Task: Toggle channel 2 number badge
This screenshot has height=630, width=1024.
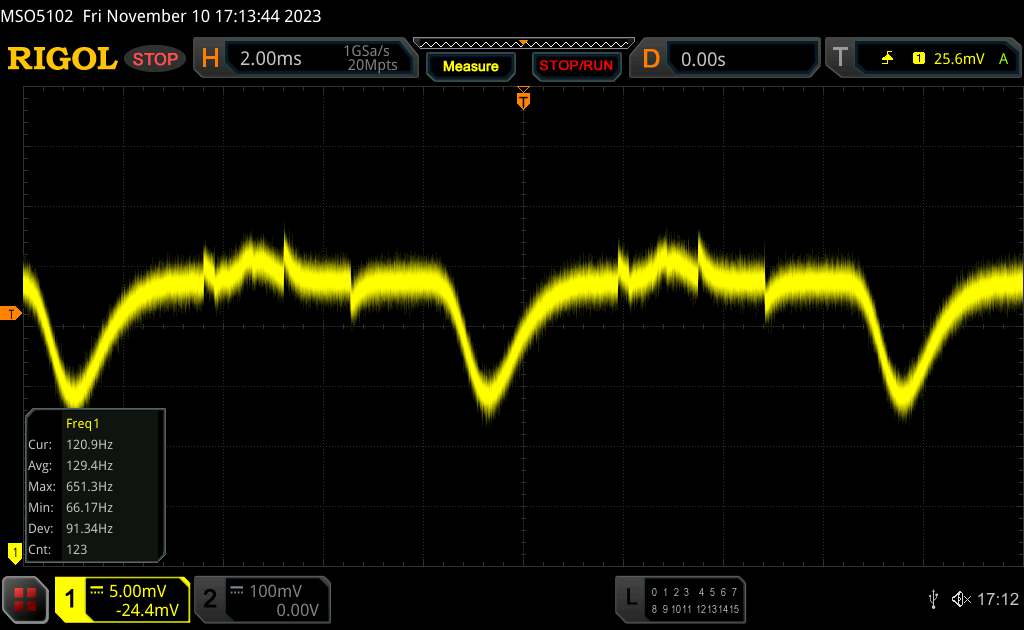Action: pyautogui.click(x=210, y=599)
